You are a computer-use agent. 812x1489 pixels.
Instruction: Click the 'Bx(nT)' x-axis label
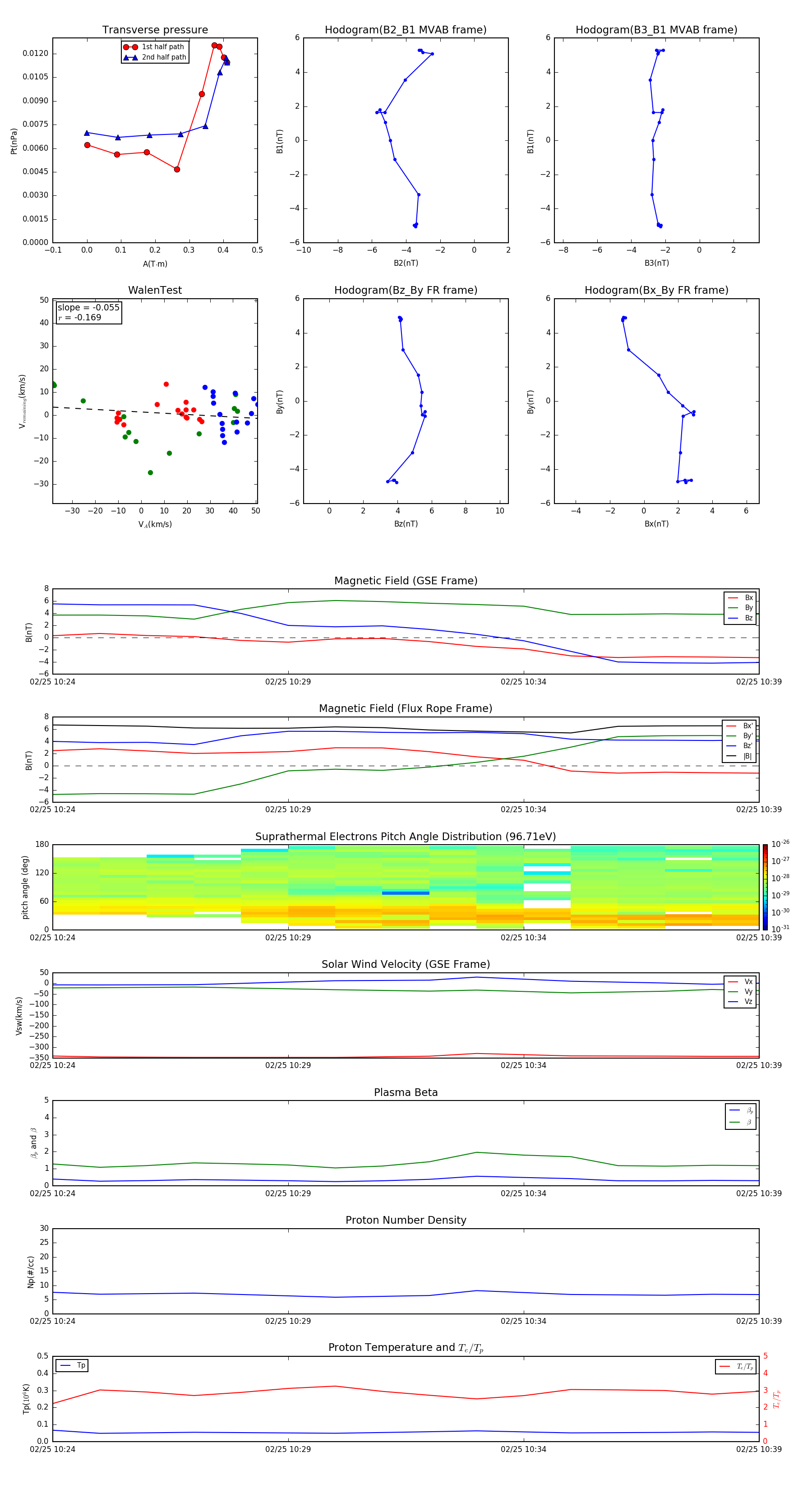click(656, 524)
